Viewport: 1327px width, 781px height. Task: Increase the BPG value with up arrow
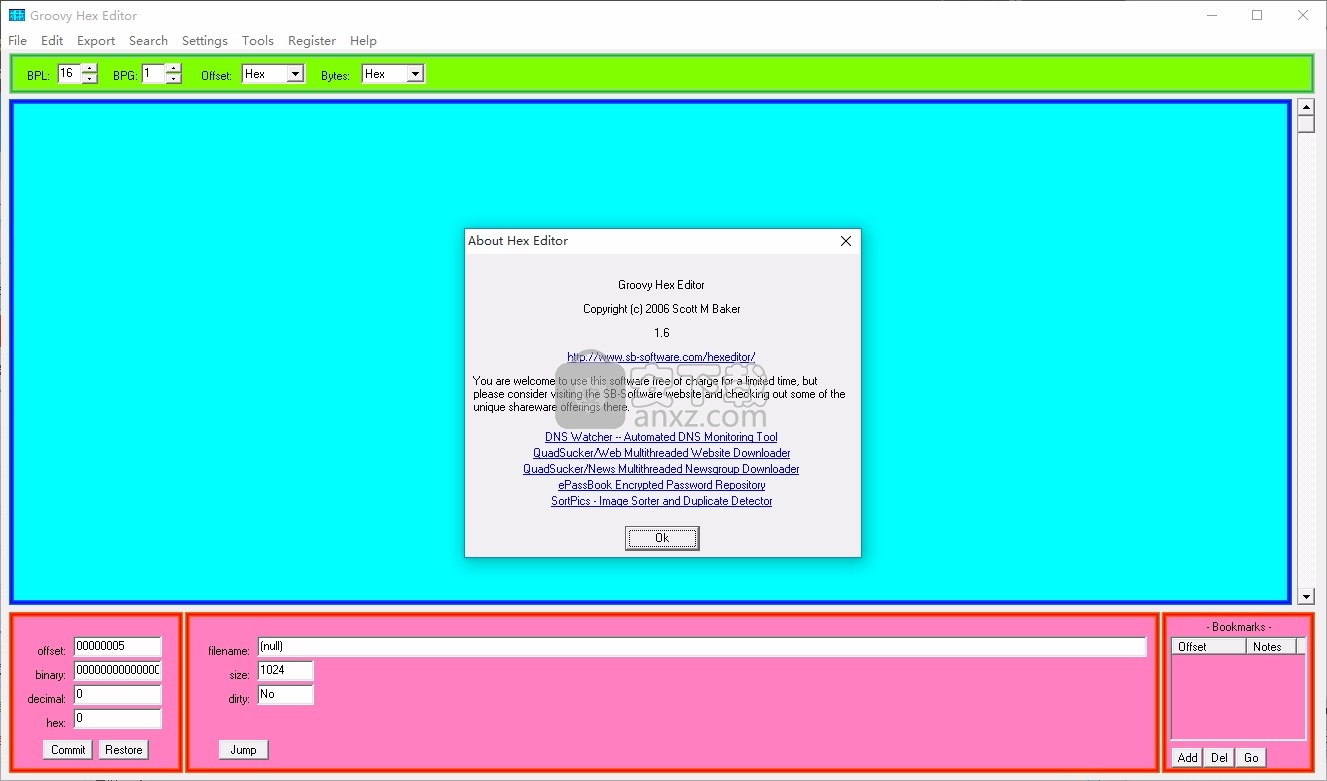pos(174,68)
